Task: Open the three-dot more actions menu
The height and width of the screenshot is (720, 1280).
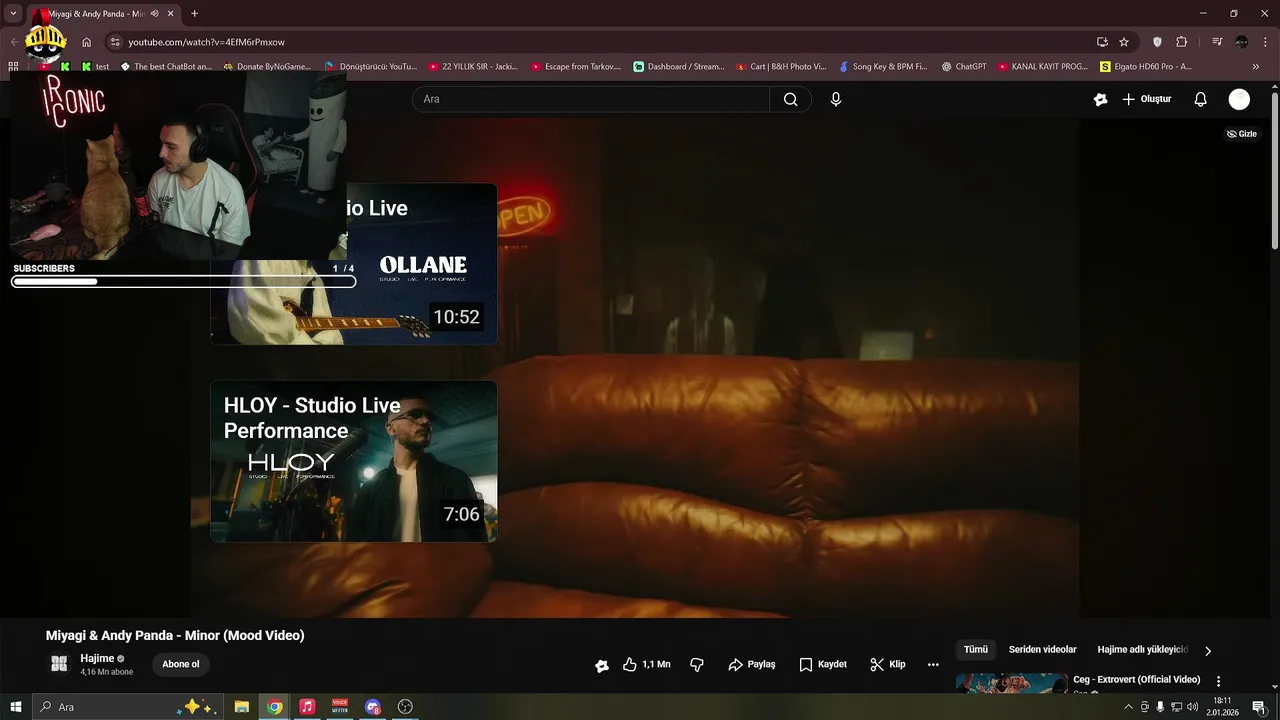Action: tap(933, 664)
